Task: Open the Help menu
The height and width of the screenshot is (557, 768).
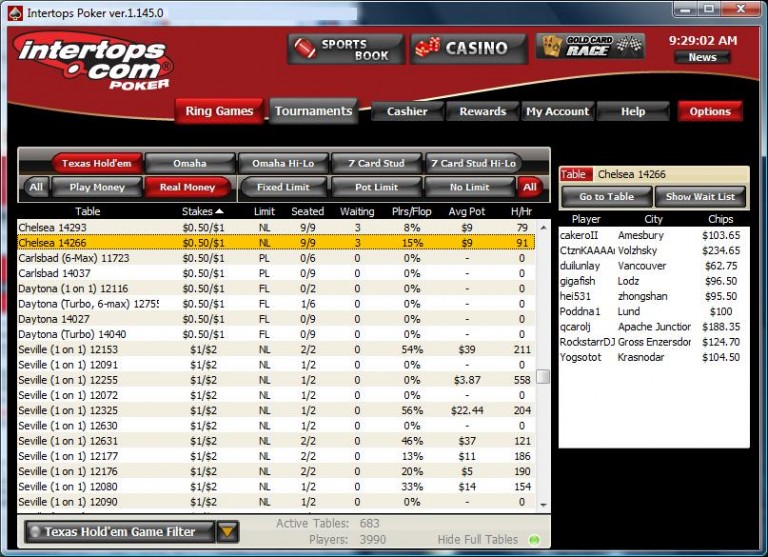Action: coord(633,112)
